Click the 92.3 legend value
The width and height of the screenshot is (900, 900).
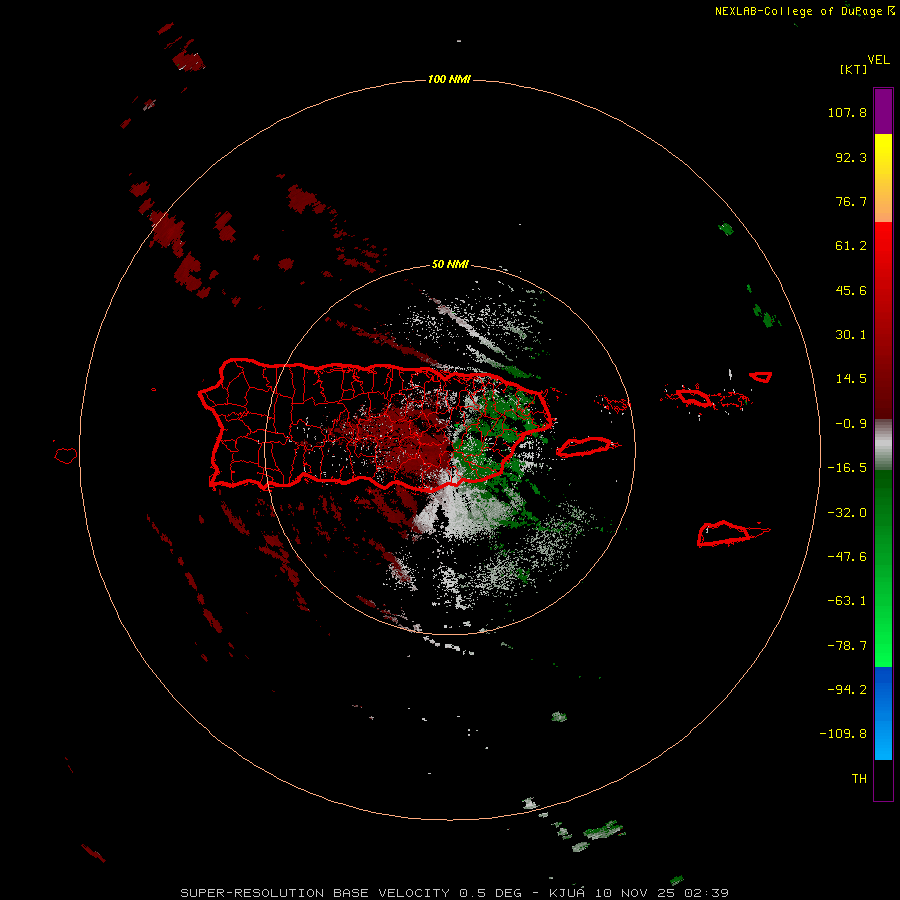(851, 157)
